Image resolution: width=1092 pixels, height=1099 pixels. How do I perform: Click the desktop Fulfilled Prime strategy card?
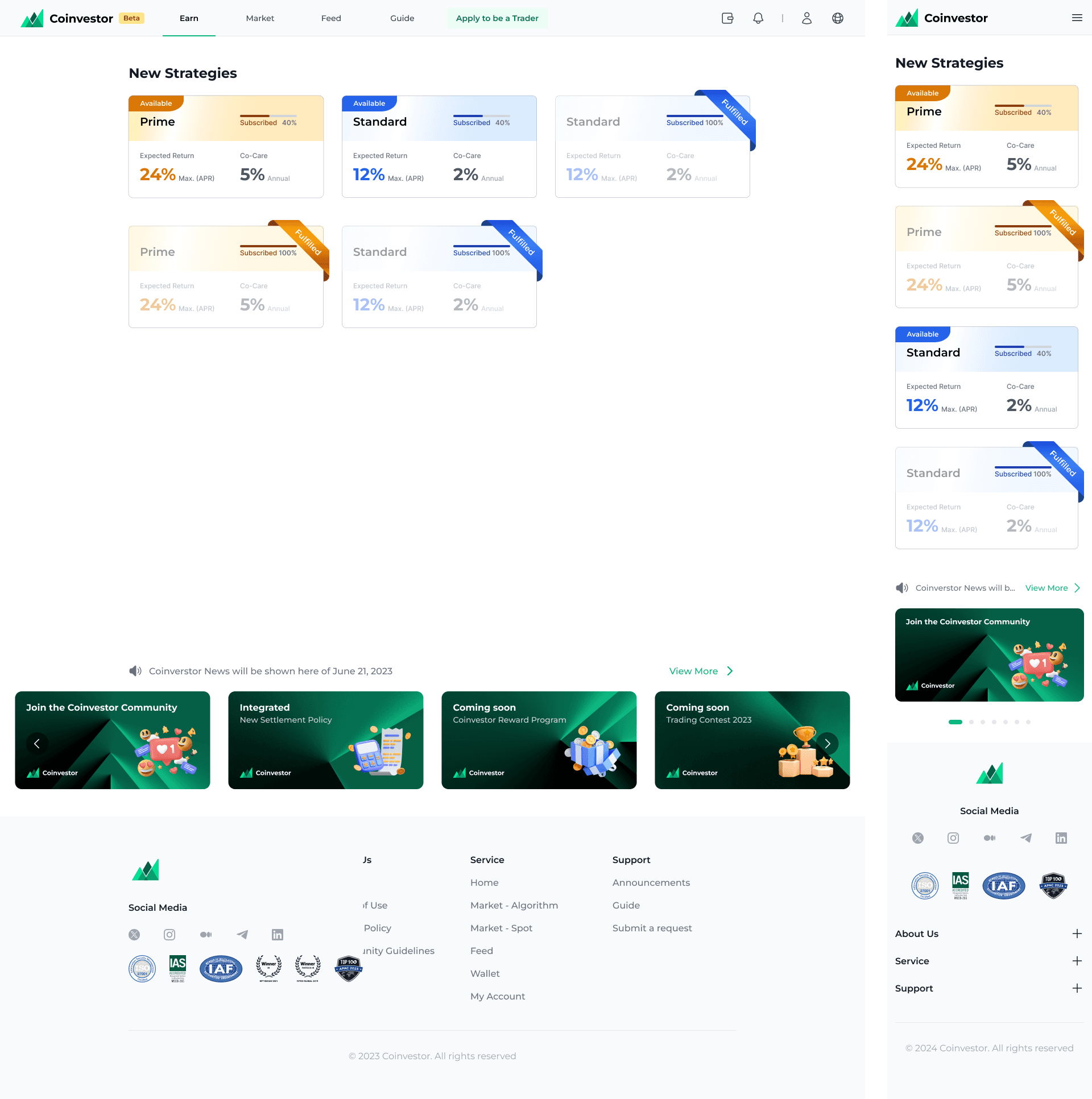pyautogui.click(x=226, y=277)
